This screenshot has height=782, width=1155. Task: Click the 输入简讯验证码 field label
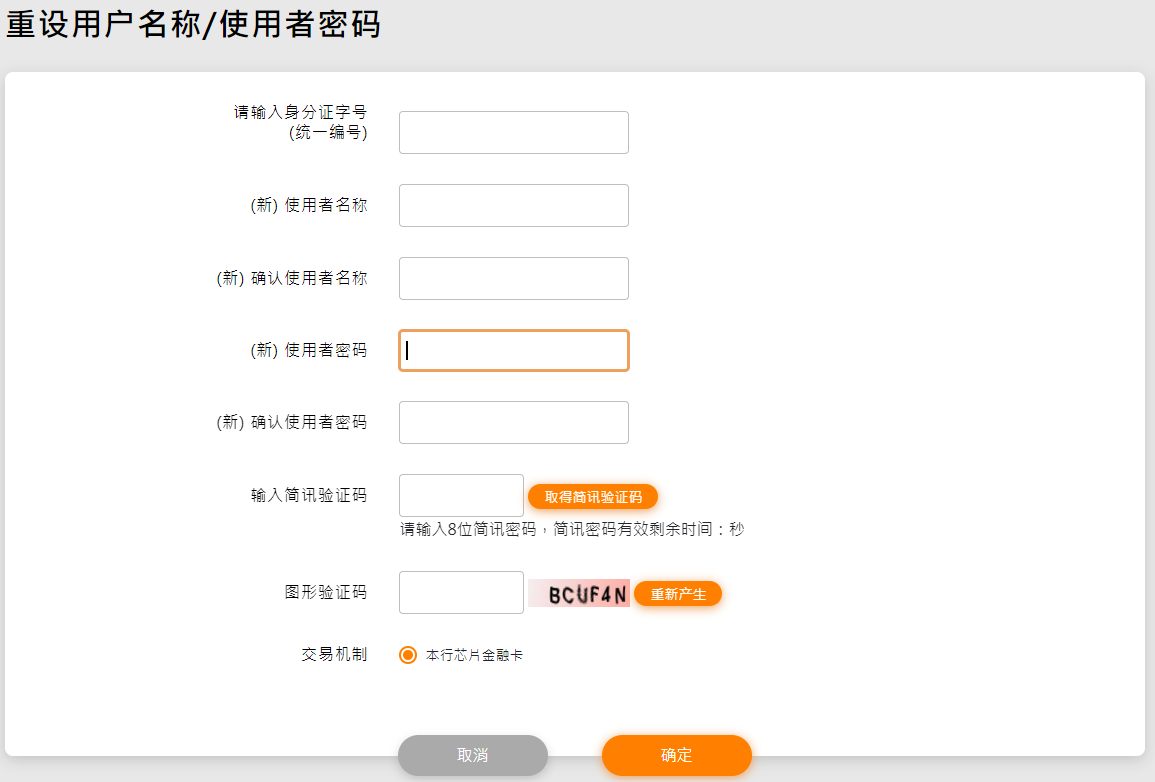(x=309, y=495)
